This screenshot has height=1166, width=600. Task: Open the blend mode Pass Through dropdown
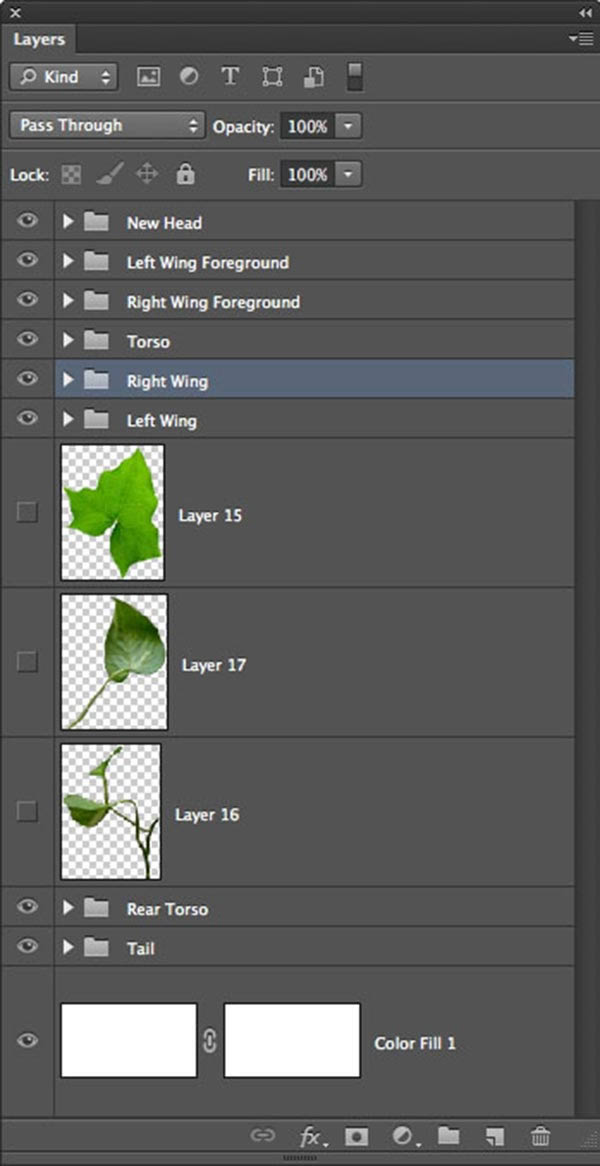107,126
